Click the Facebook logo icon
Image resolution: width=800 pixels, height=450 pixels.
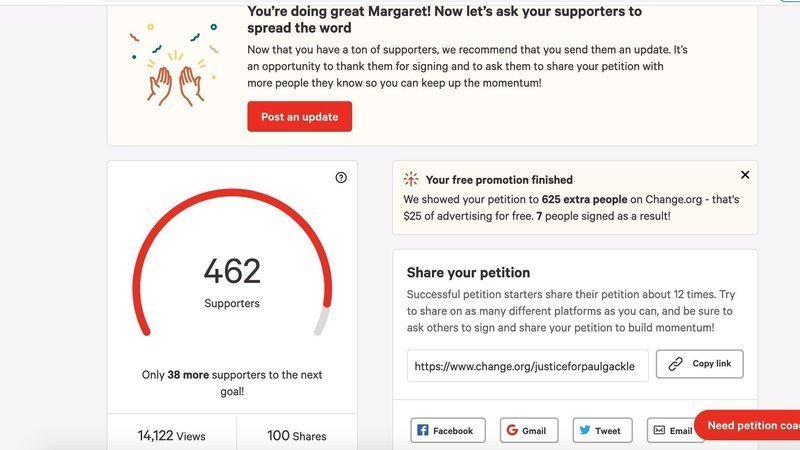tap(423, 430)
